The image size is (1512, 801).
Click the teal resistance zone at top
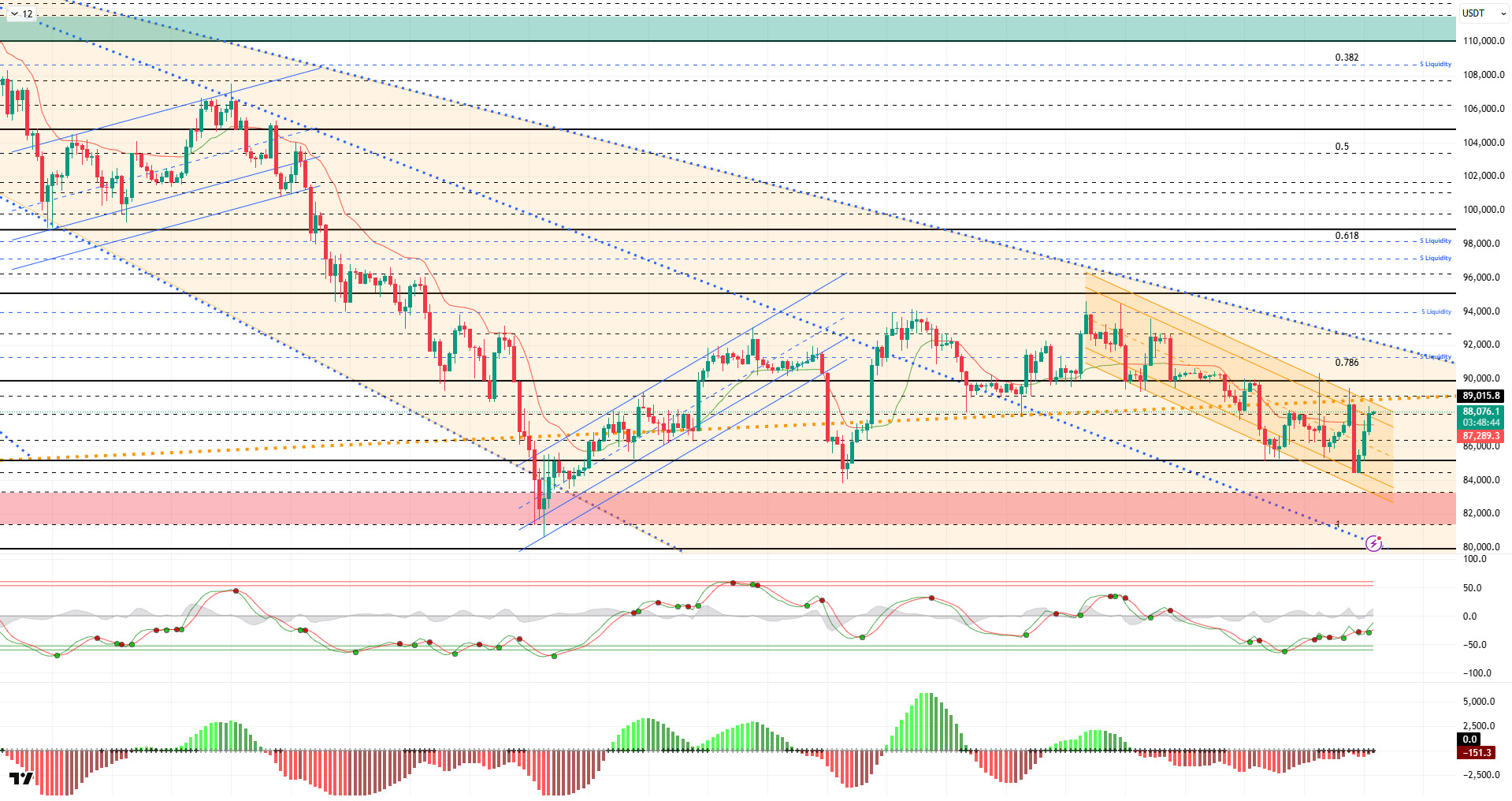tap(709, 29)
